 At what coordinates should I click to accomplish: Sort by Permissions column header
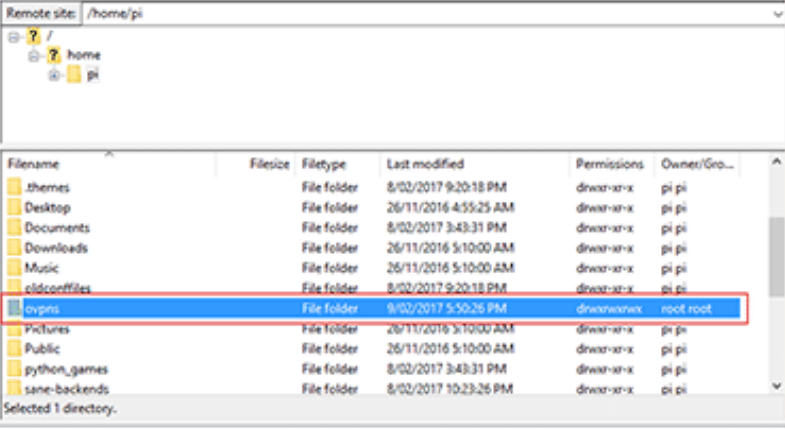point(610,164)
